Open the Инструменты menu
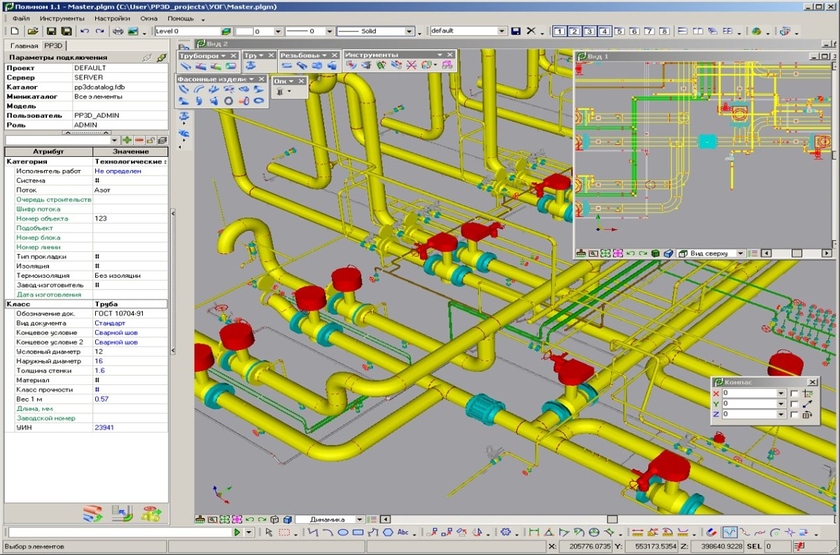Viewport: 840px width, 555px height. 62,18
